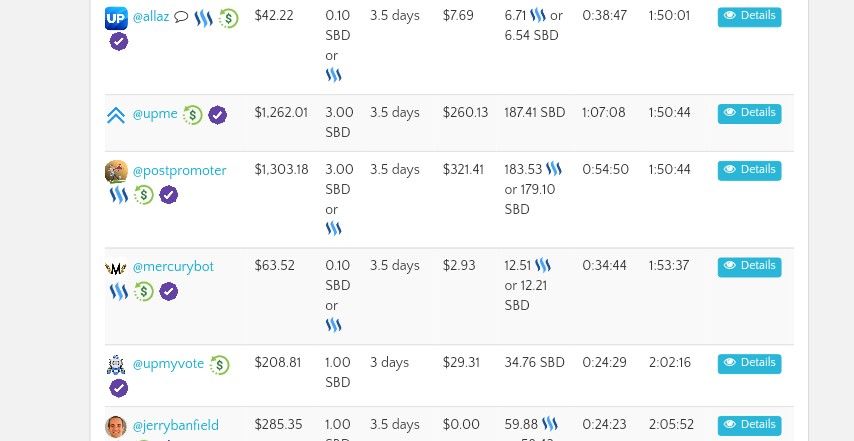854x441 pixels.
Task: Click the @upme double-chevron avatar
Action: click(116, 115)
